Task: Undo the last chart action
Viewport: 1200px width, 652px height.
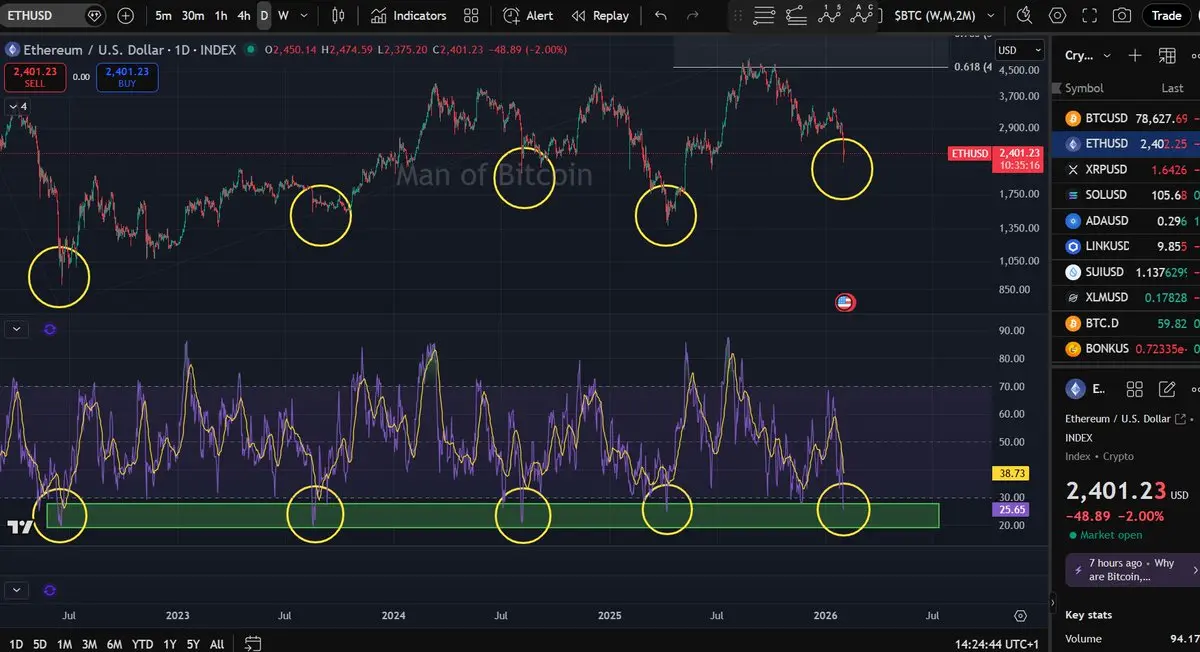Action: coord(660,16)
